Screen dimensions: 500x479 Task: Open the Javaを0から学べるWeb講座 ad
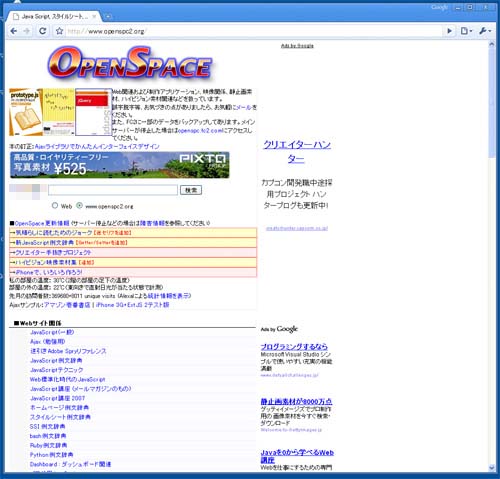point(297,456)
